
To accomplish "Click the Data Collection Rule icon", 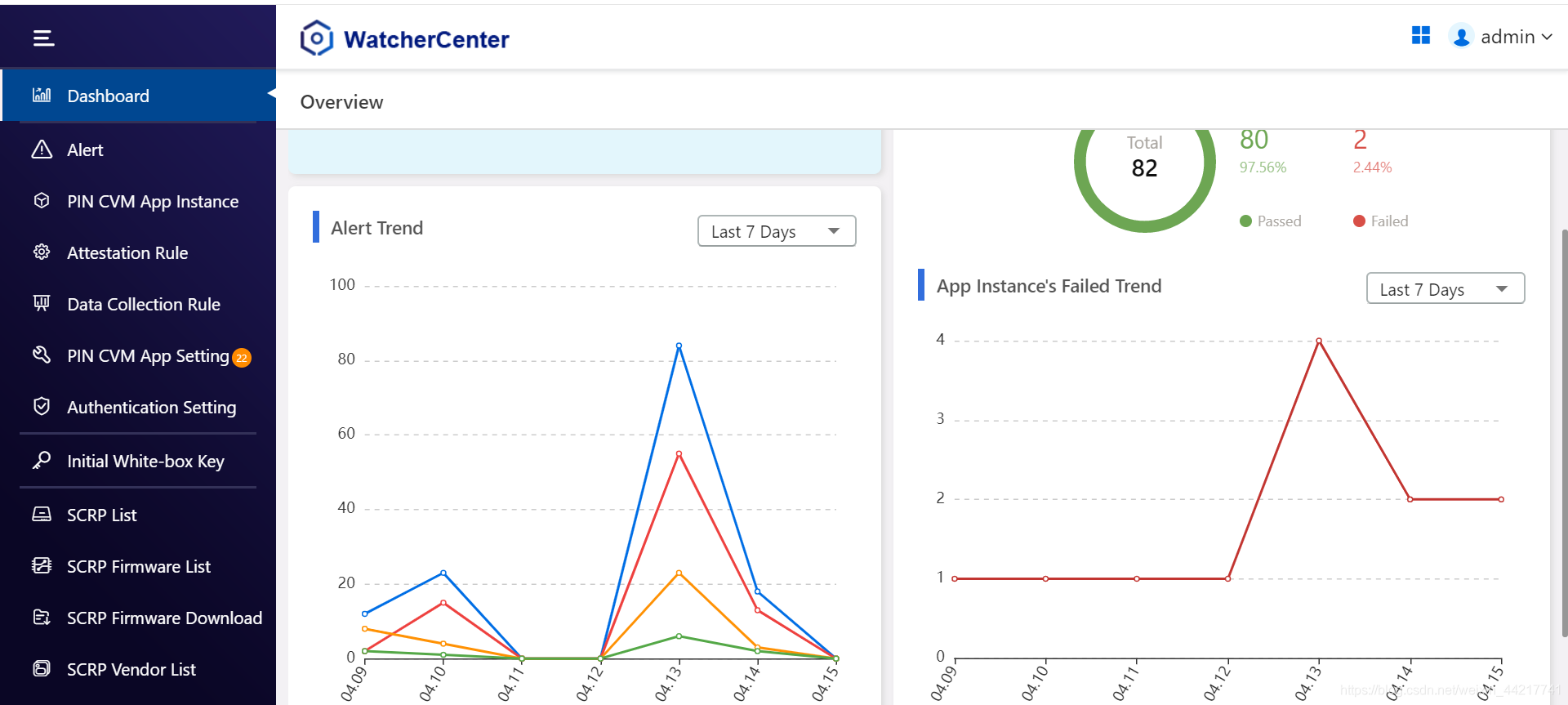I will [42, 303].
